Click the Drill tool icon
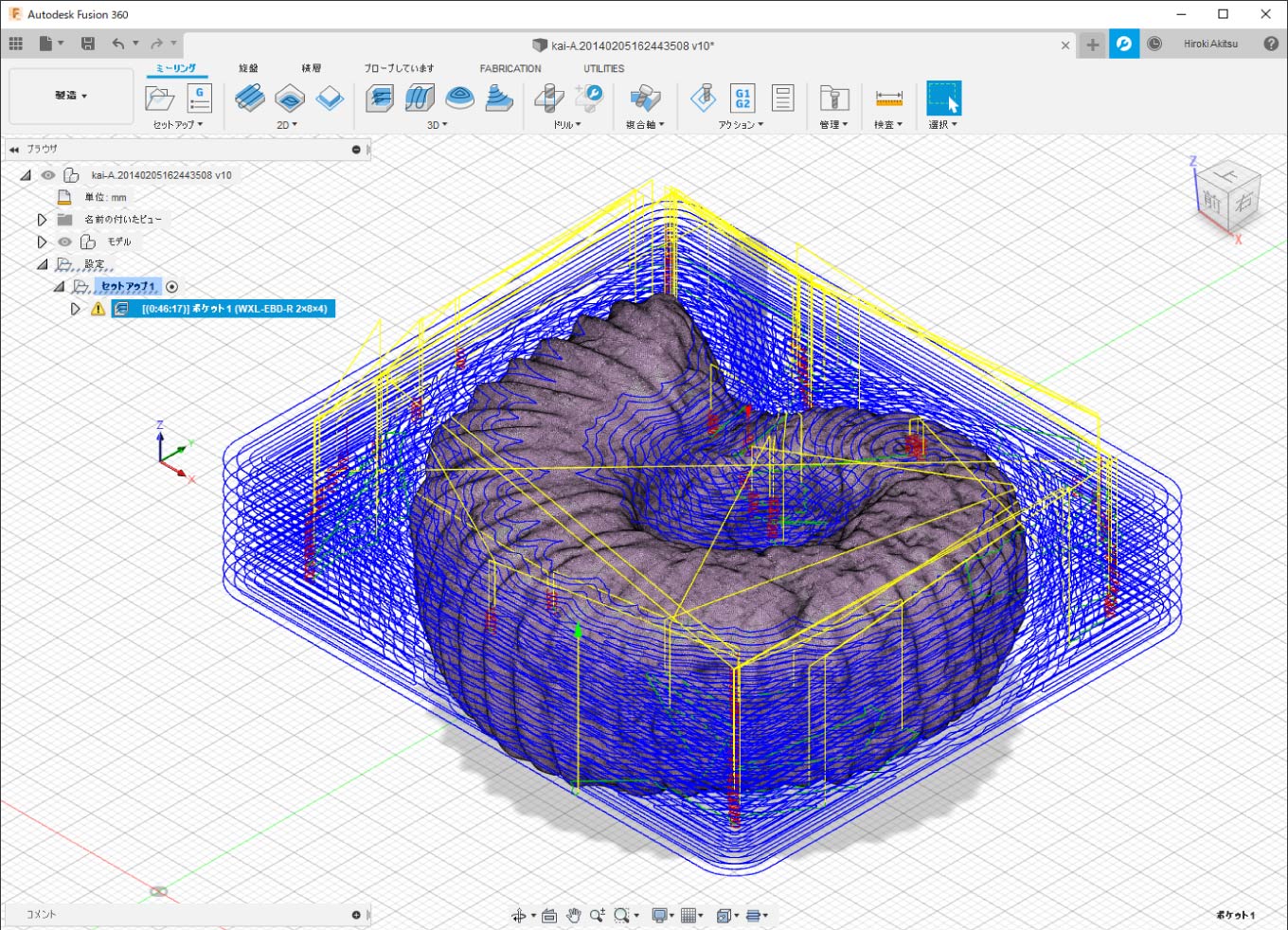The image size is (1288, 930). pyautogui.click(x=549, y=98)
